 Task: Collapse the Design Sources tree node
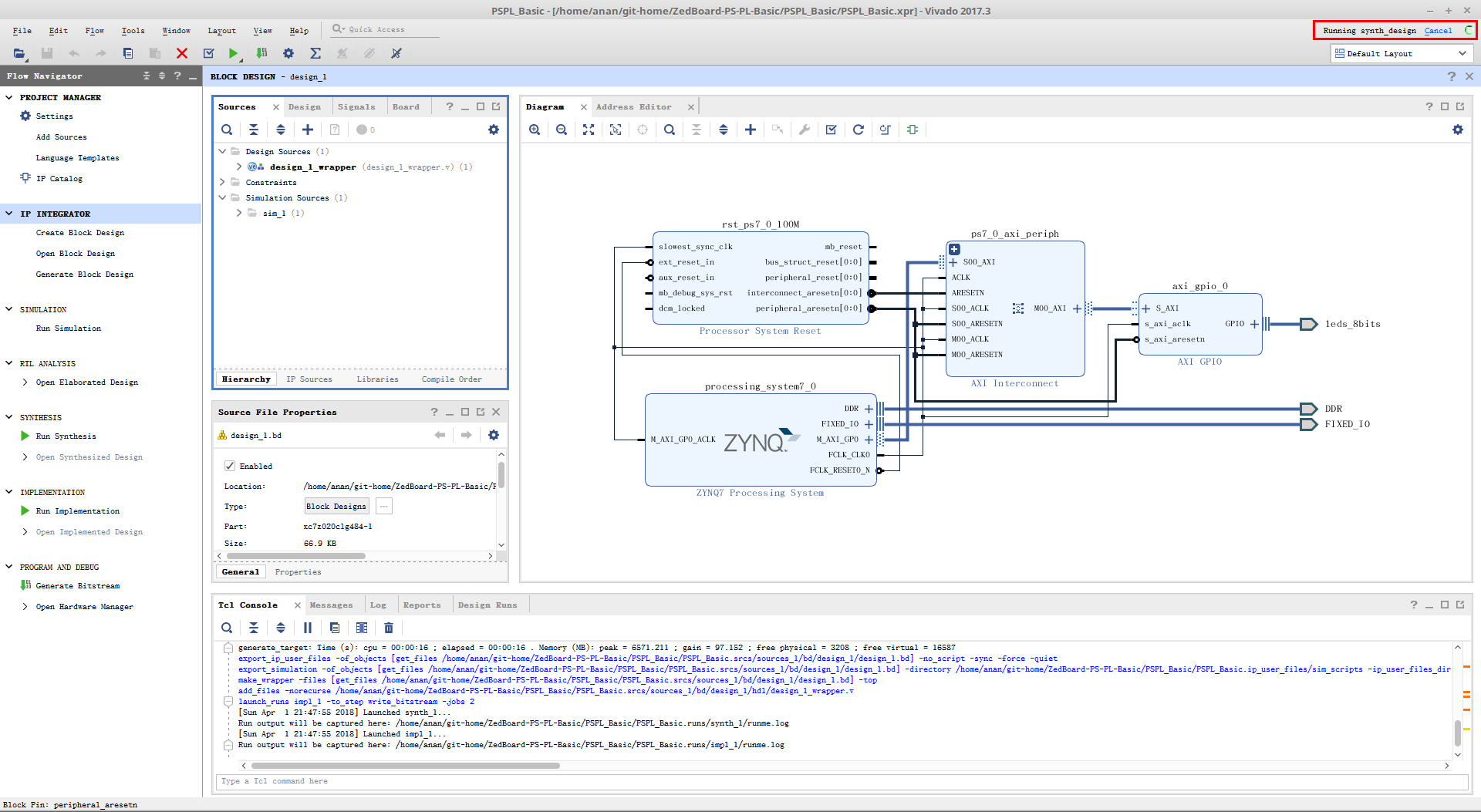coord(223,152)
